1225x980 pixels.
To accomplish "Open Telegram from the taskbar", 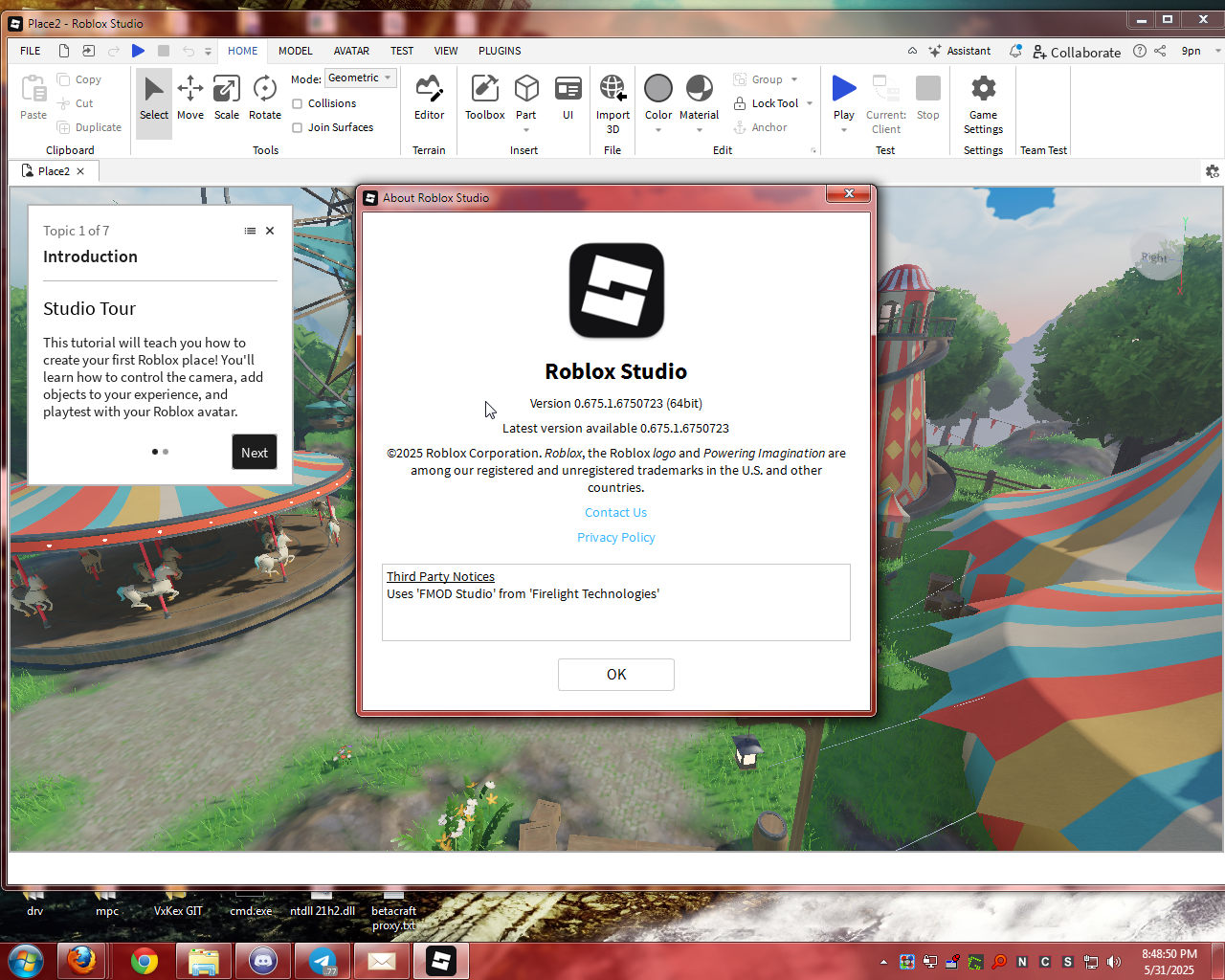I will 323,961.
